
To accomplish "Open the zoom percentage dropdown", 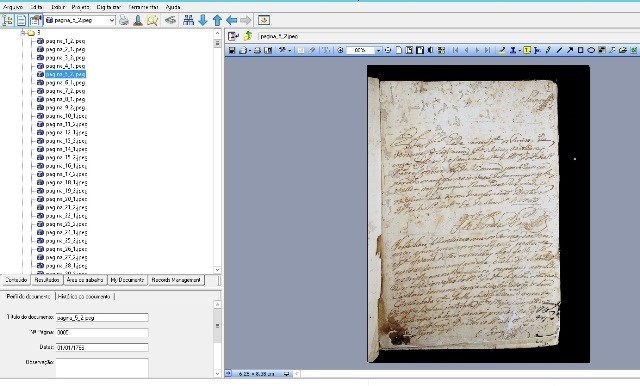I will (x=378, y=50).
